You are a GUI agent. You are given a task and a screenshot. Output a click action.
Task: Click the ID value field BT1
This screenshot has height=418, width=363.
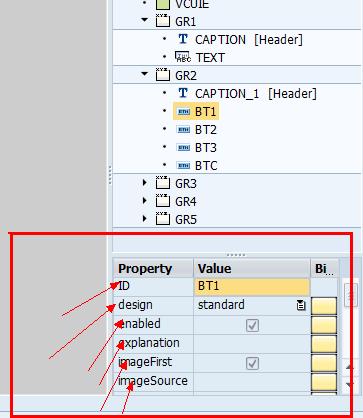pos(252,286)
